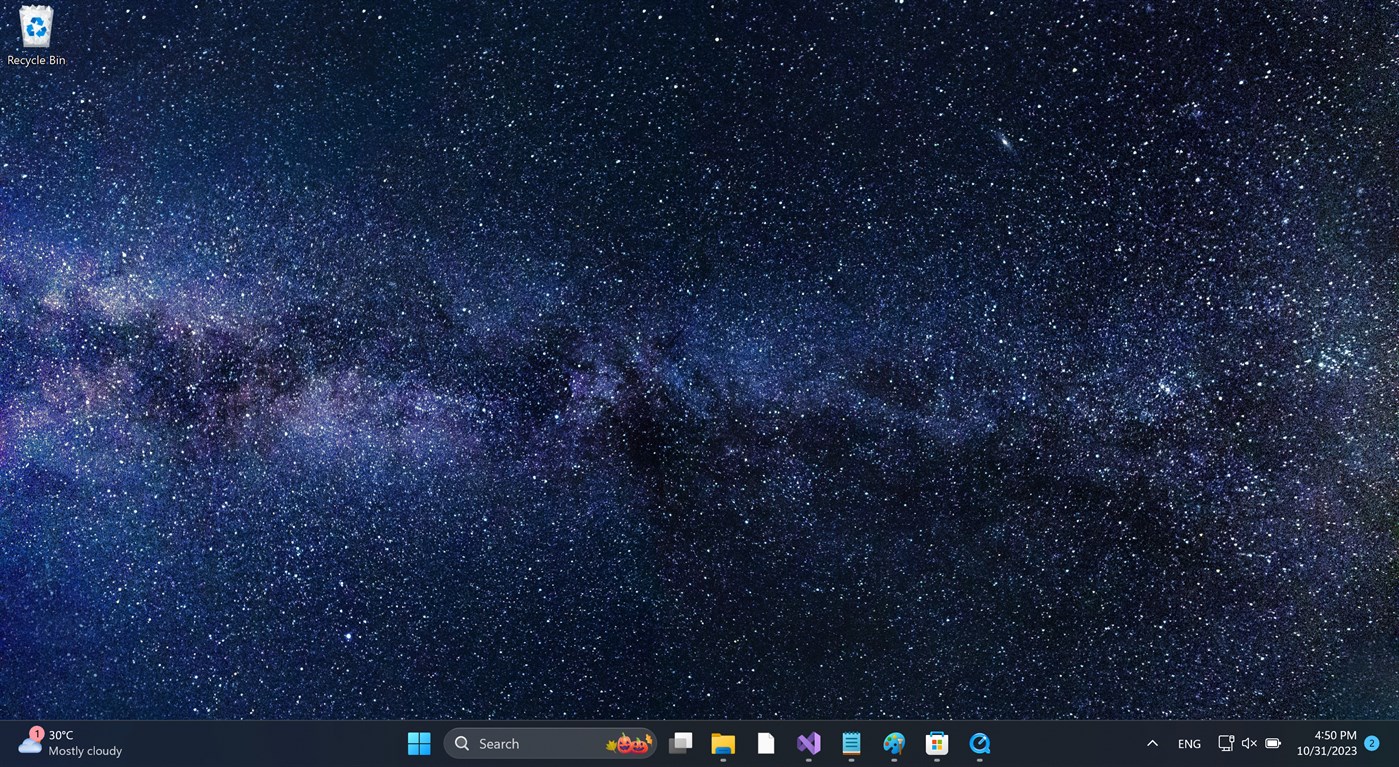Open Microsoft Paint from the taskbar
This screenshot has height=767, width=1399.
click(x=893, y=743)
